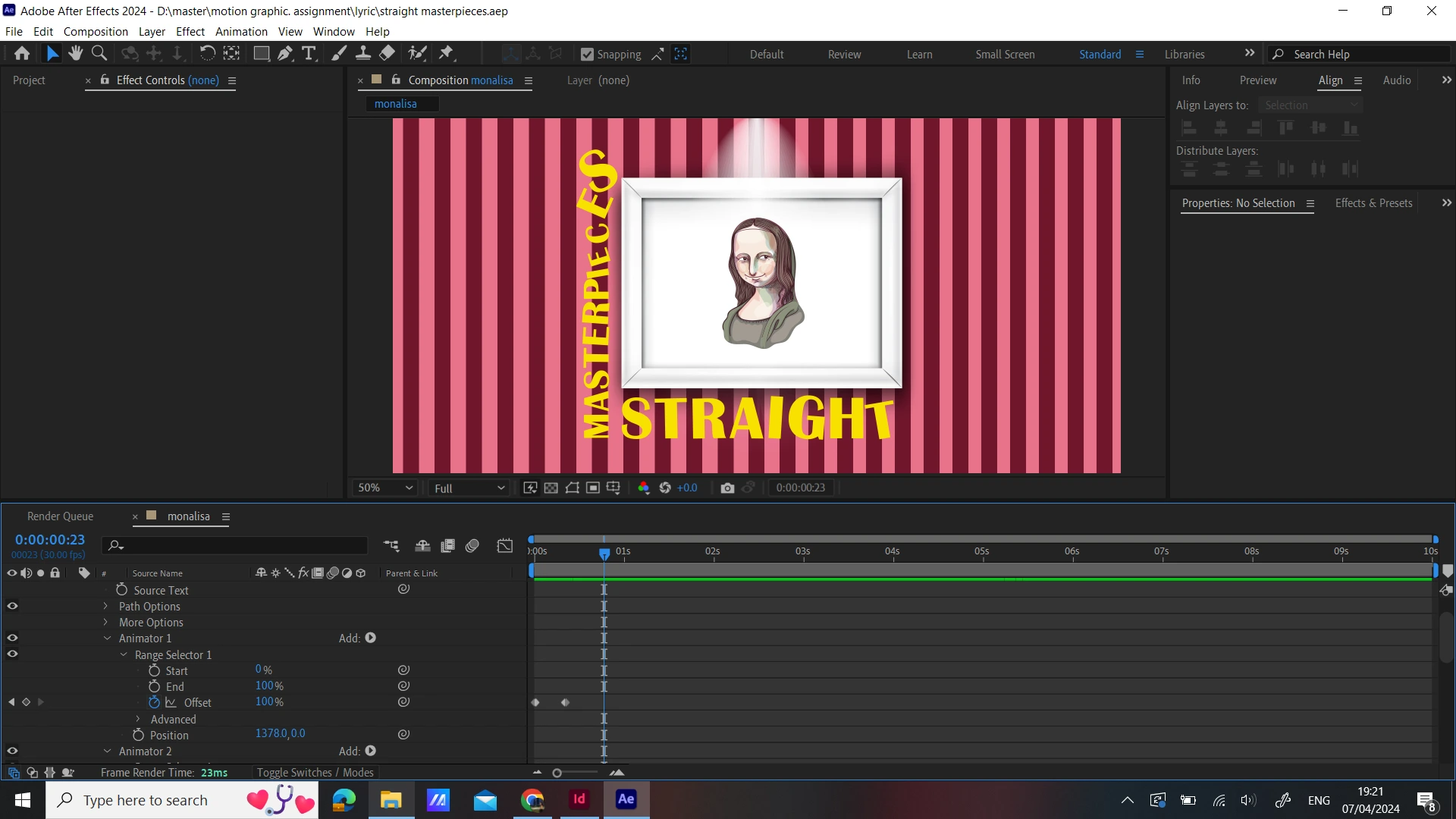This screenshot has height=819, width=1456.
Task: Select the Rotation tool
Action: pos(207,54)
